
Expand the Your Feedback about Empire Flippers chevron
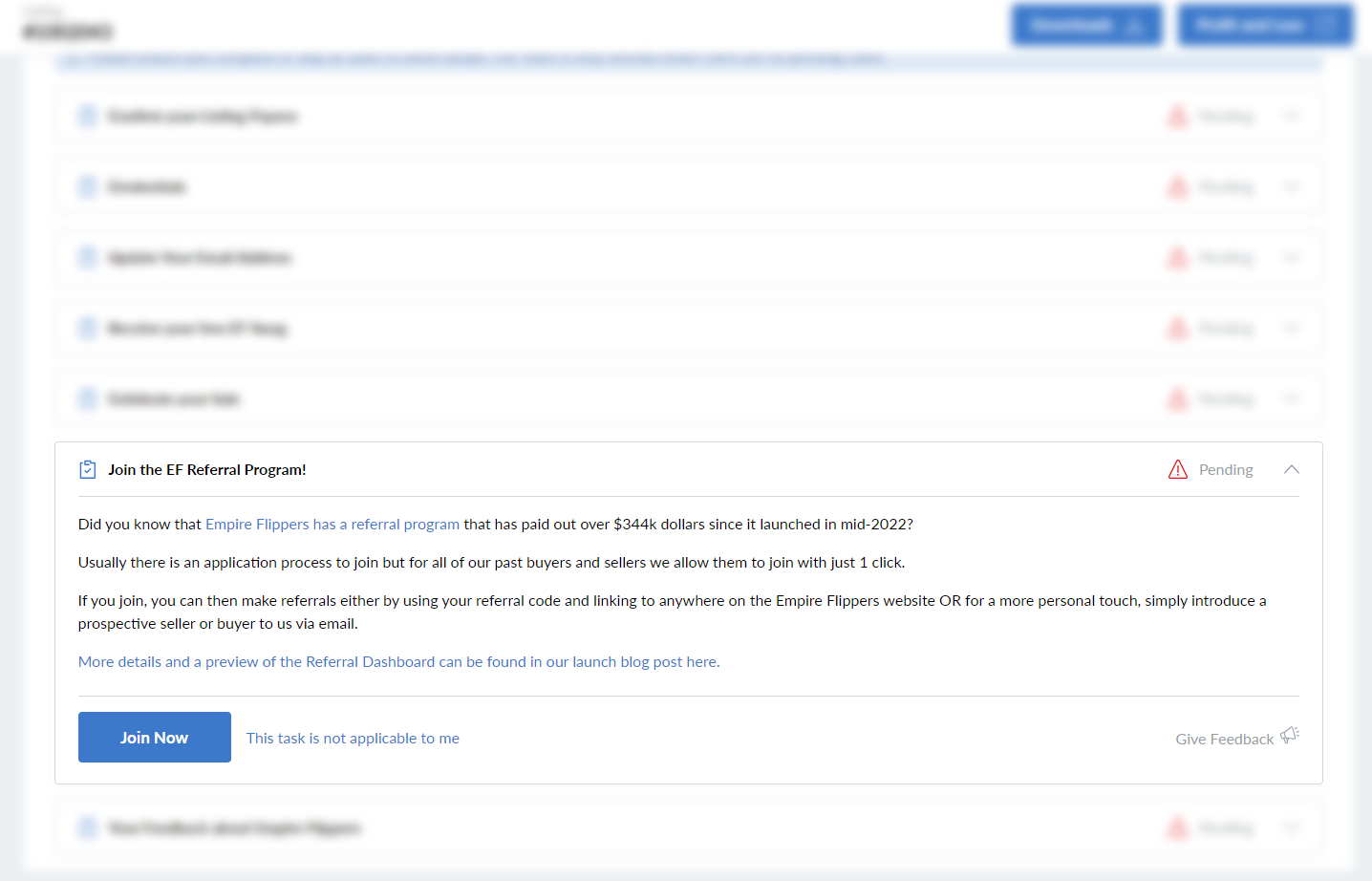coord(1292,827)
